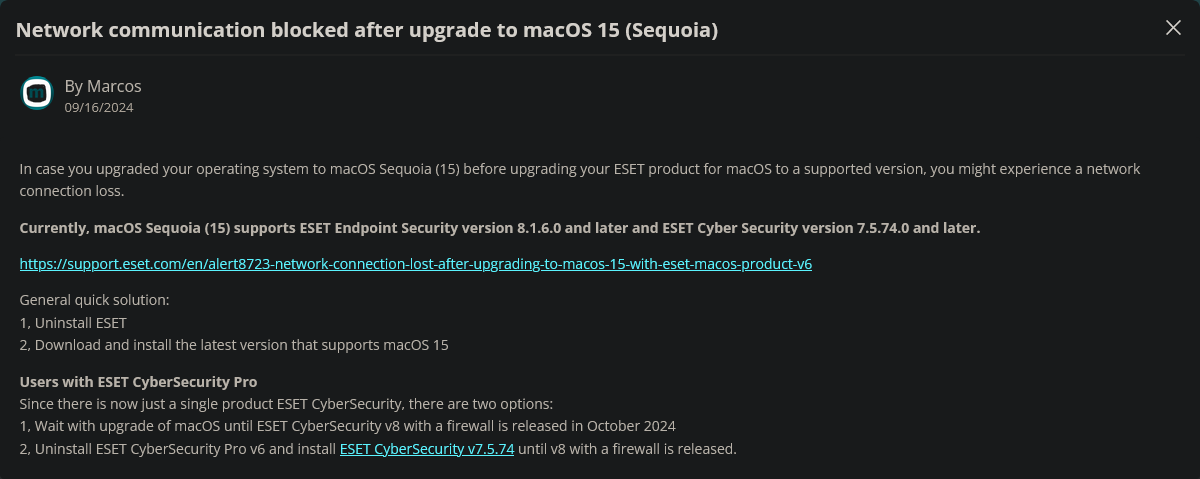Viewport: 1200px width, 479px height.
Task: Click the 'Download and install the latest version' step
Action: click(241, 345)
